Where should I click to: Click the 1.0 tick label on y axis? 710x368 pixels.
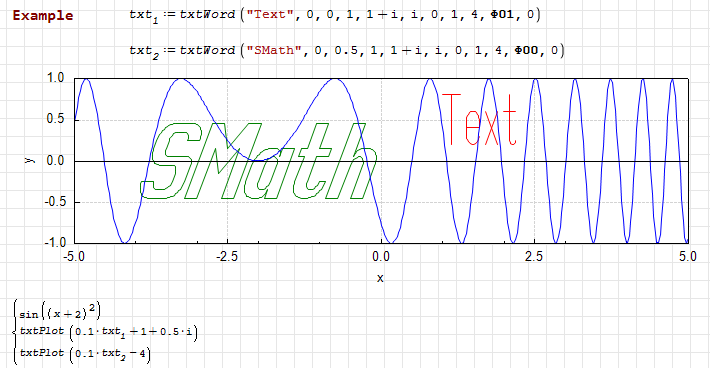click(x=56, y=78)
